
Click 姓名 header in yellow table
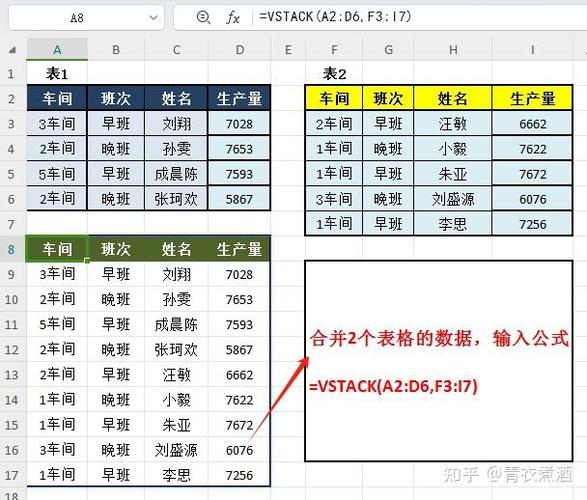(x=453, y=98)
